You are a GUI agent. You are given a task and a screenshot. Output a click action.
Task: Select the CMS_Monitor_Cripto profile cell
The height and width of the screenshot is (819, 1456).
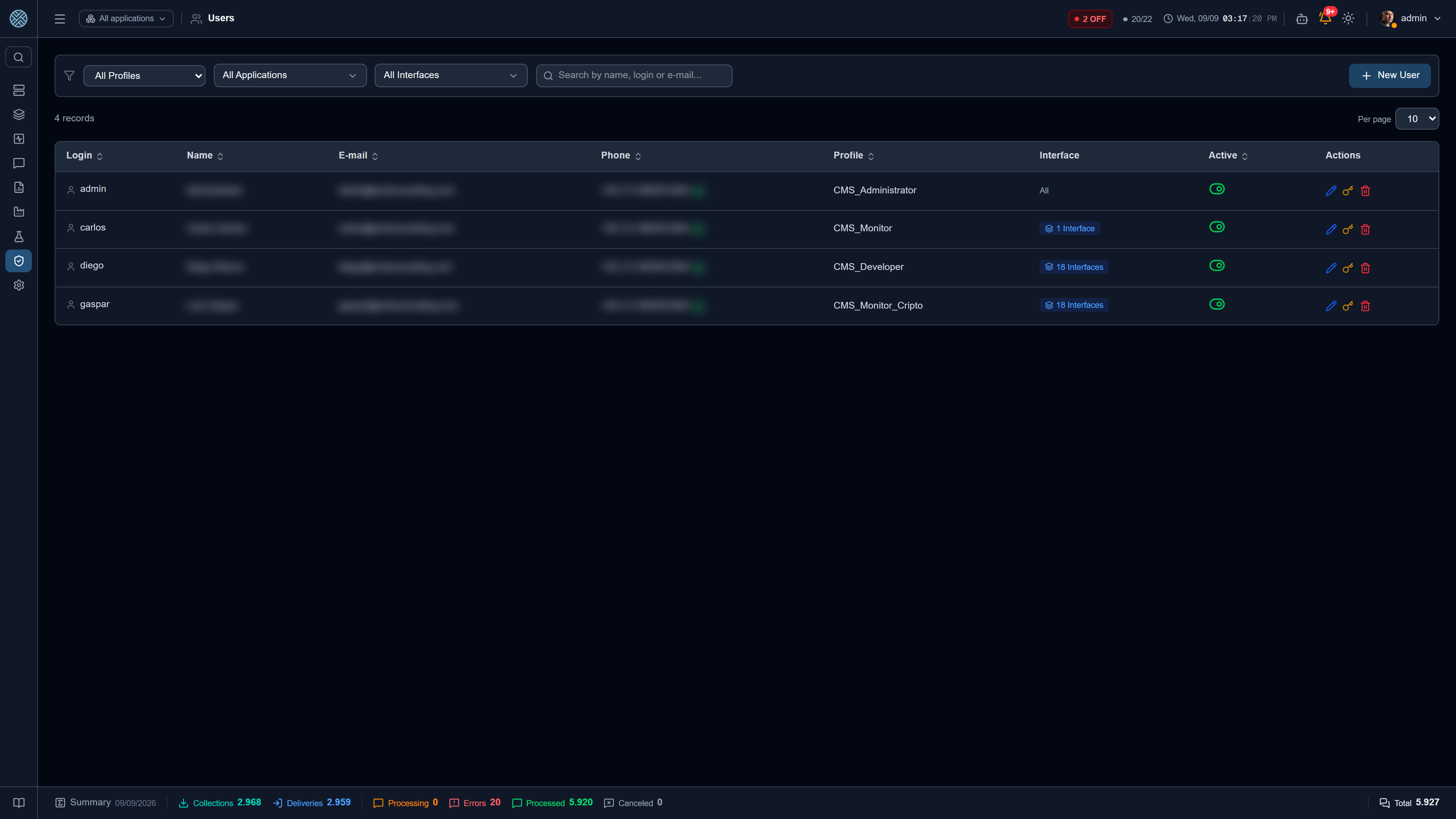878,305
